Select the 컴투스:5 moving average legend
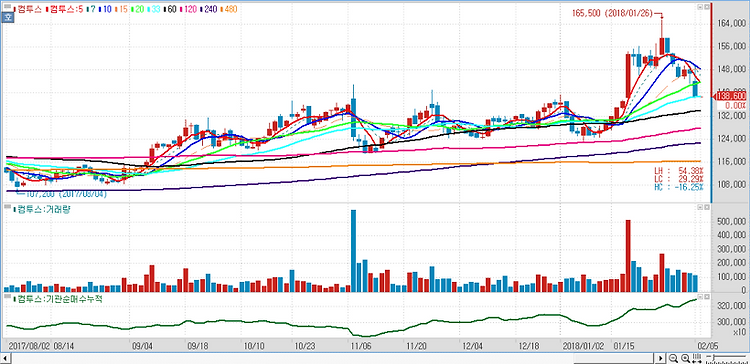 66,9
